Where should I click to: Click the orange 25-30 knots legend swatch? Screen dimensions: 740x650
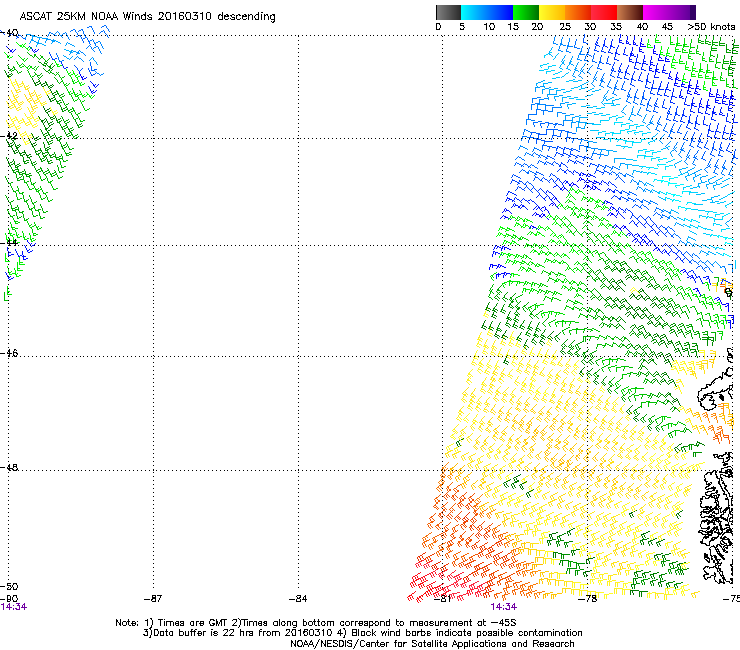tap(578, 12)
